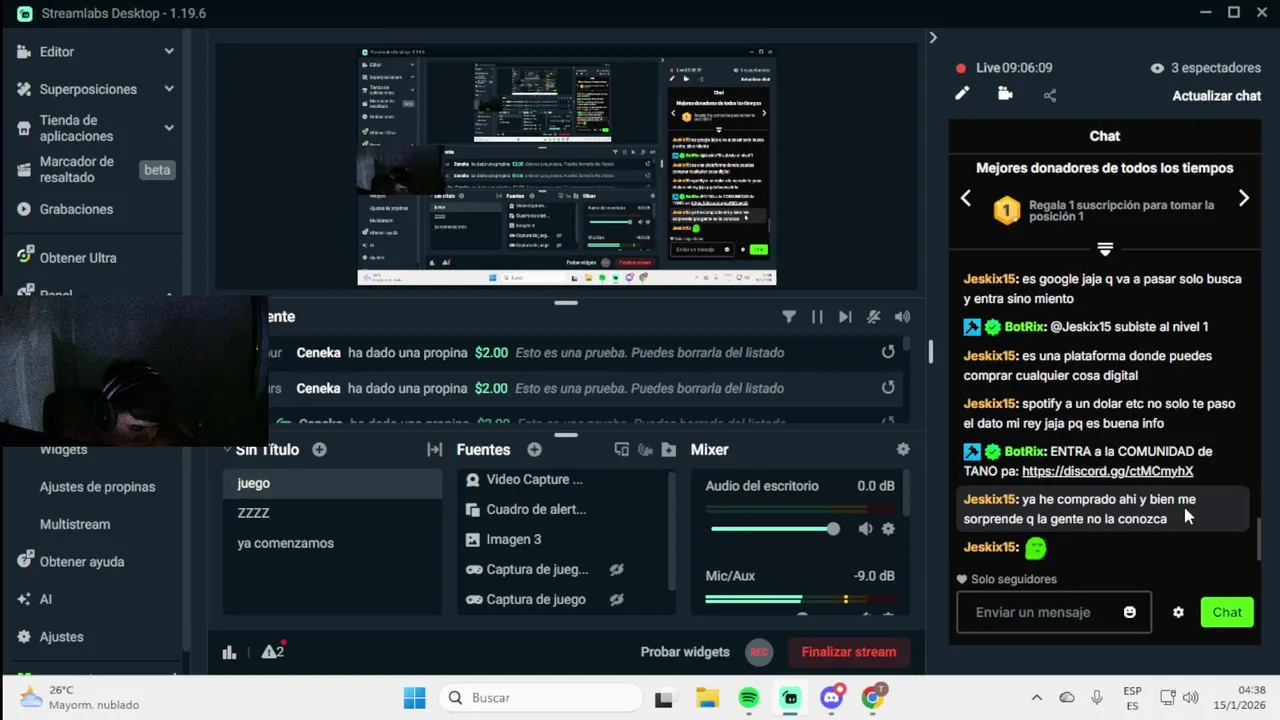
Task: Open Obtener ayuda help icon
Action: [x=25, y=561]
